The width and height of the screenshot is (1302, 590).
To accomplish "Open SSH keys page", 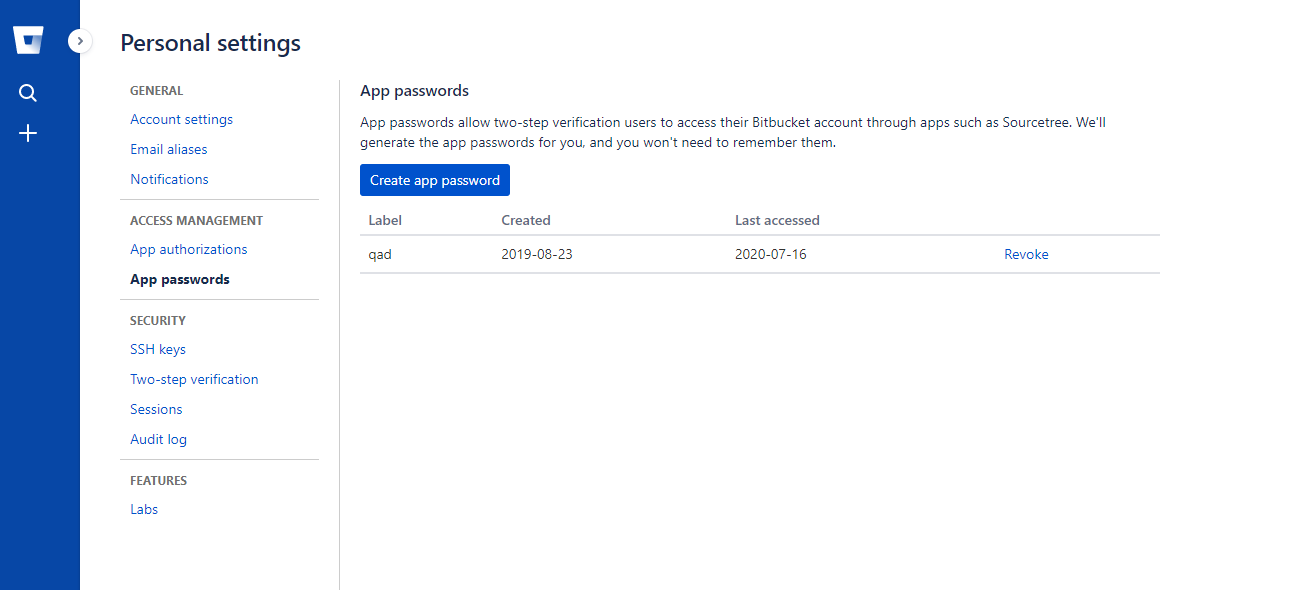I will click(158, 349).
